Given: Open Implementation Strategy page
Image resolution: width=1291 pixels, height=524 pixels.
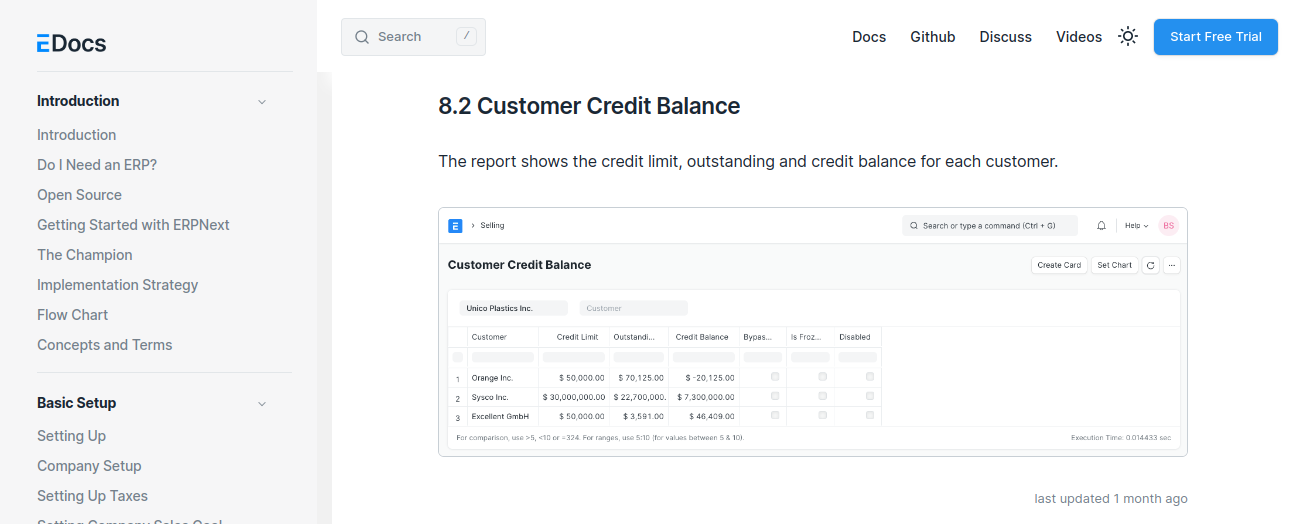Looking at the screenshot, I should [118, 285].
